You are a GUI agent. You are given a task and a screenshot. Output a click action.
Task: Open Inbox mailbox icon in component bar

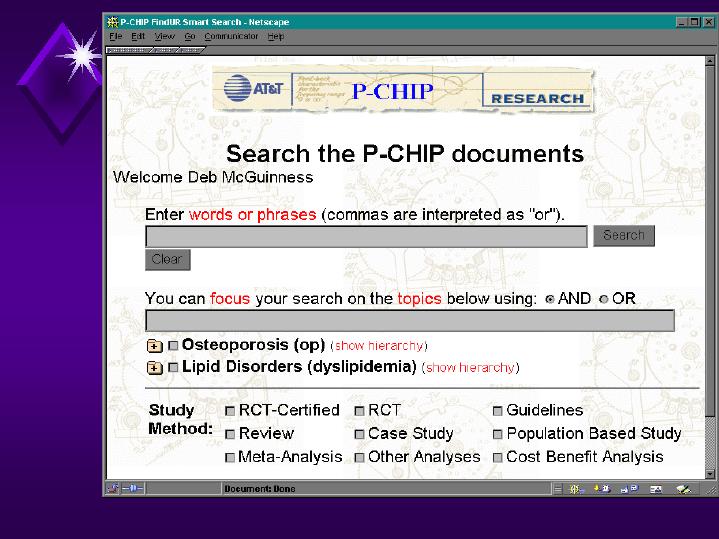602,489
